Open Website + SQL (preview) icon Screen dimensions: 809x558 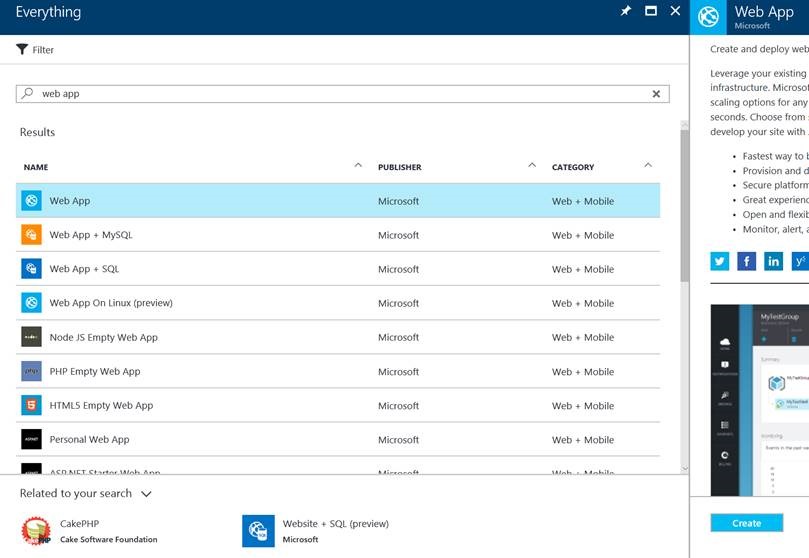pos(258,531)
